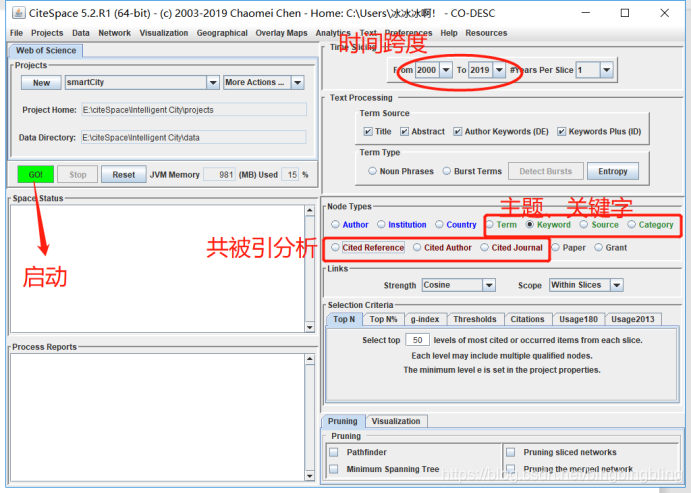Select the Author node type

[x=335, y=225]
